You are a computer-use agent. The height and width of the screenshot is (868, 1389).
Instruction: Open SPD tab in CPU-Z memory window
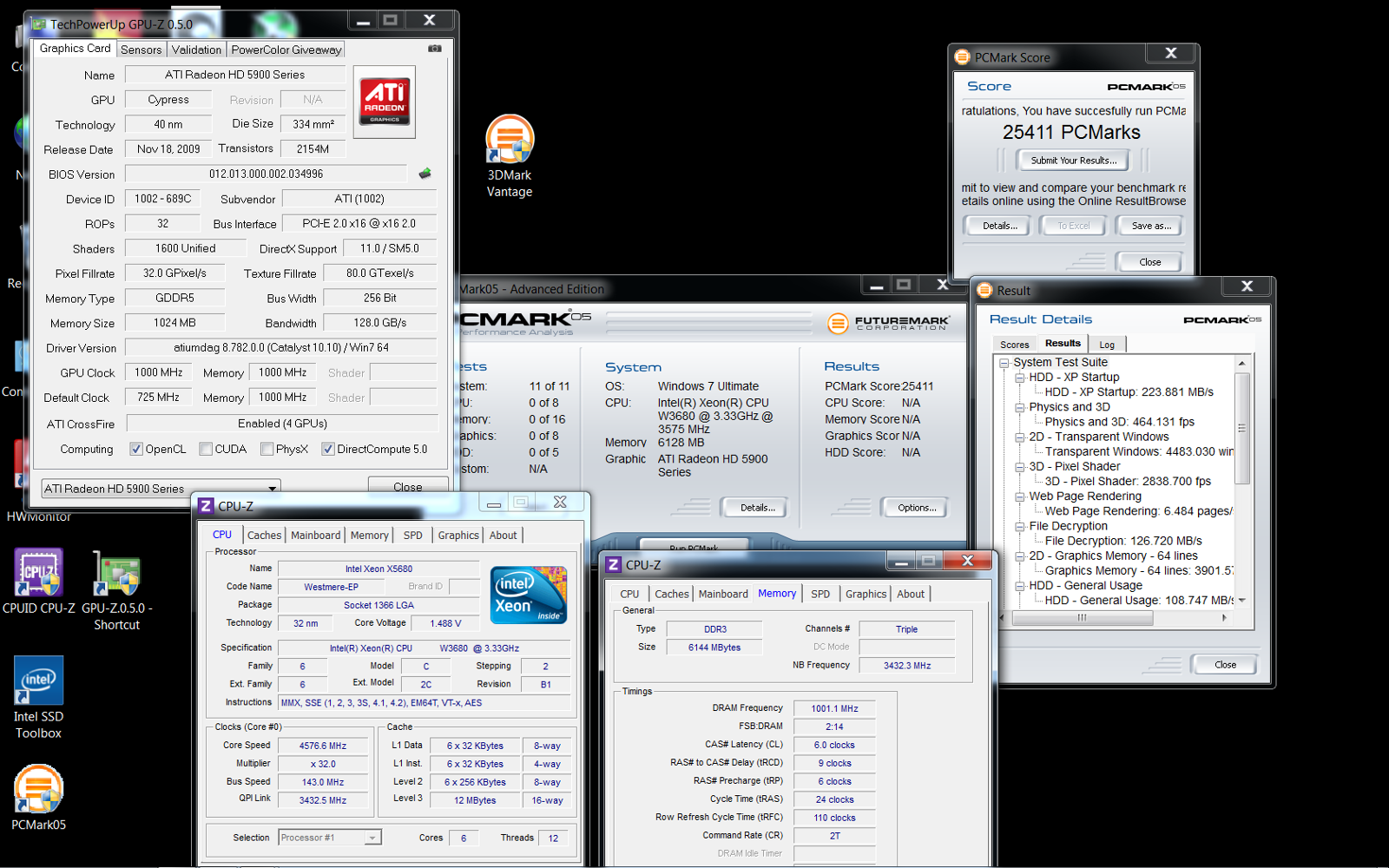pyautogui.click(x=820, y=594)
